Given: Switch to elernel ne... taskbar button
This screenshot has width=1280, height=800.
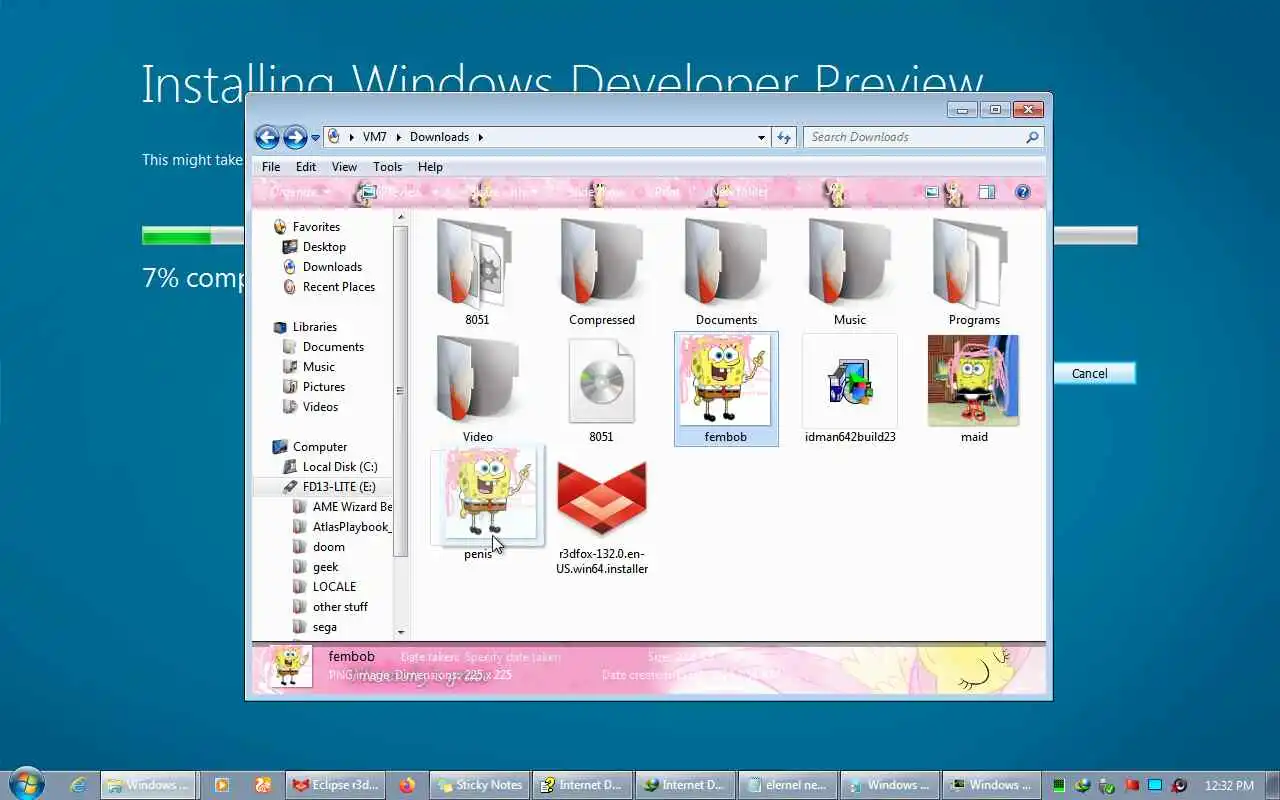Looking at the screenshot, I should (787, 785).
